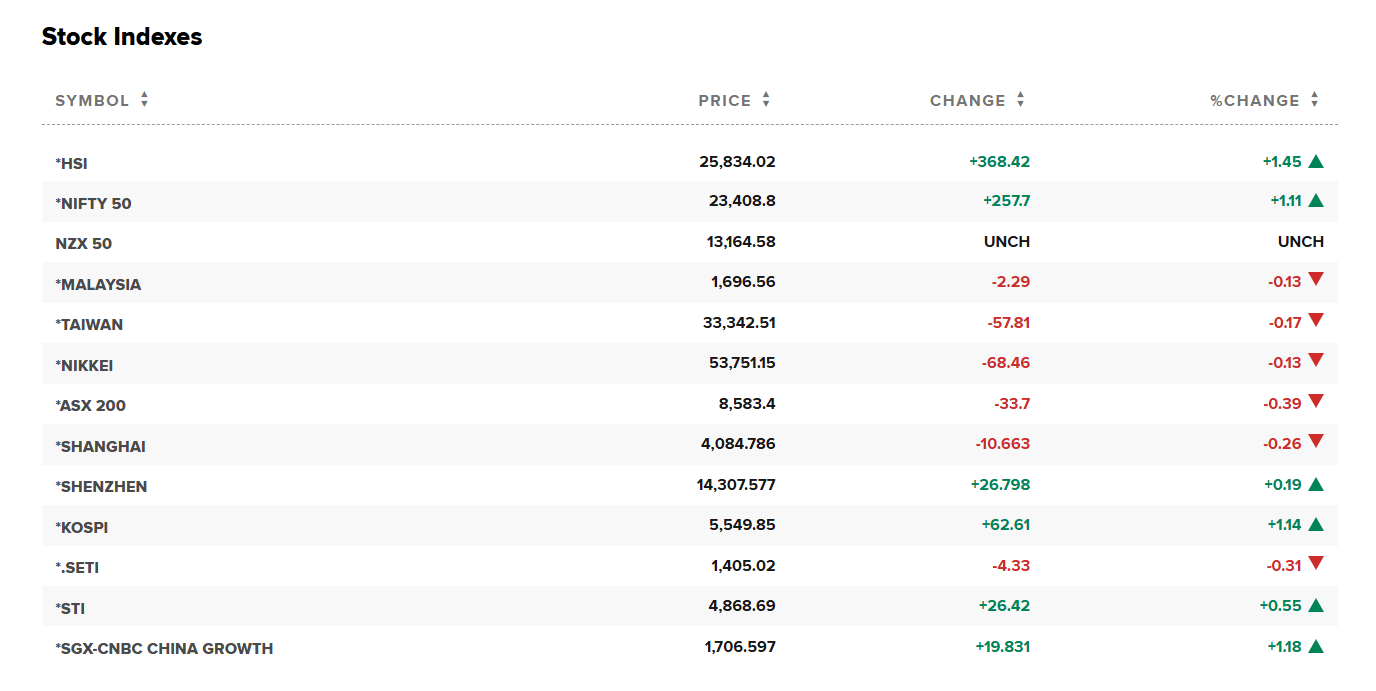This screenshot has height=691, width=1376.
Task: Open the *NIKKEI index page
Action: click(x=84, y=366)
